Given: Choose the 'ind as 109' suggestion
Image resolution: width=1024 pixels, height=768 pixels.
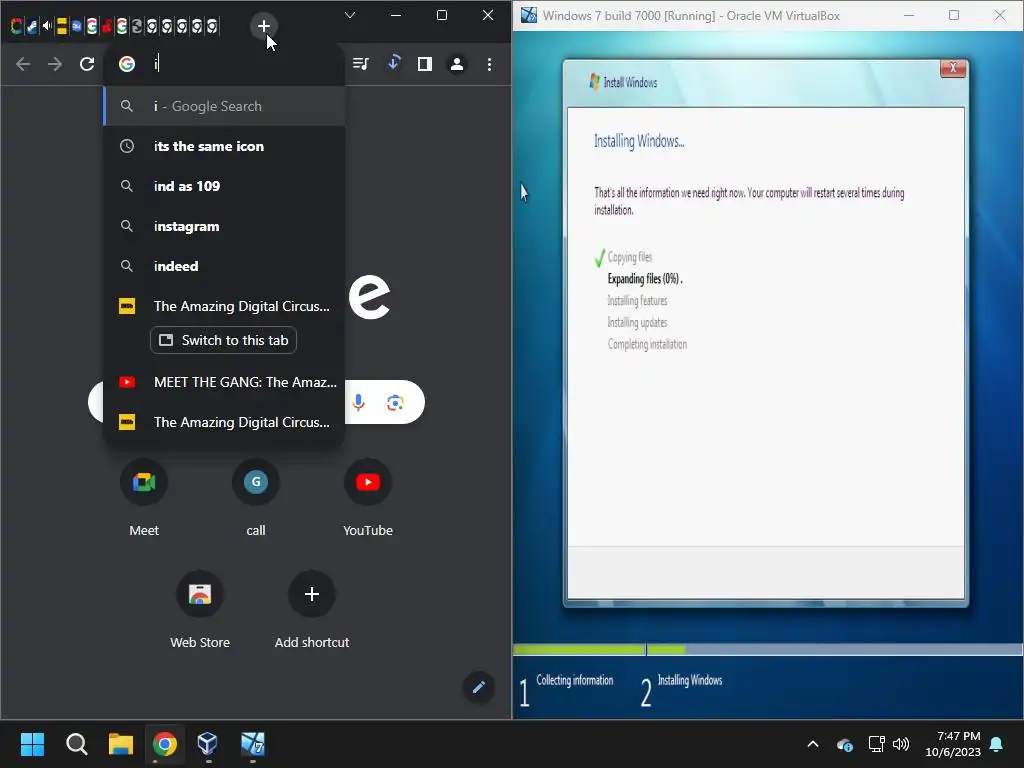Looking at the screenshot, I should (224, 186).
